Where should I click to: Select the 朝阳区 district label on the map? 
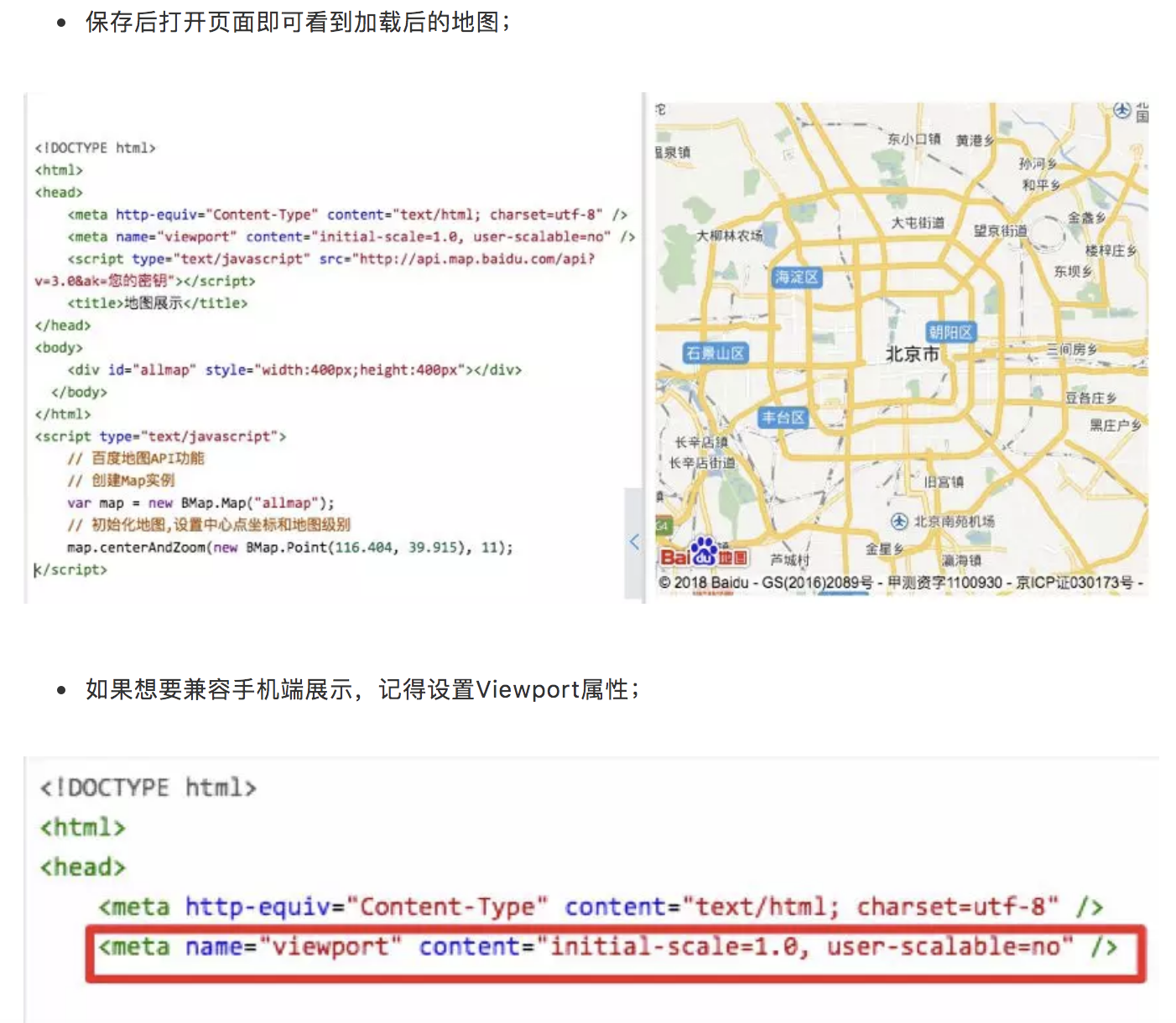(950, 332)
